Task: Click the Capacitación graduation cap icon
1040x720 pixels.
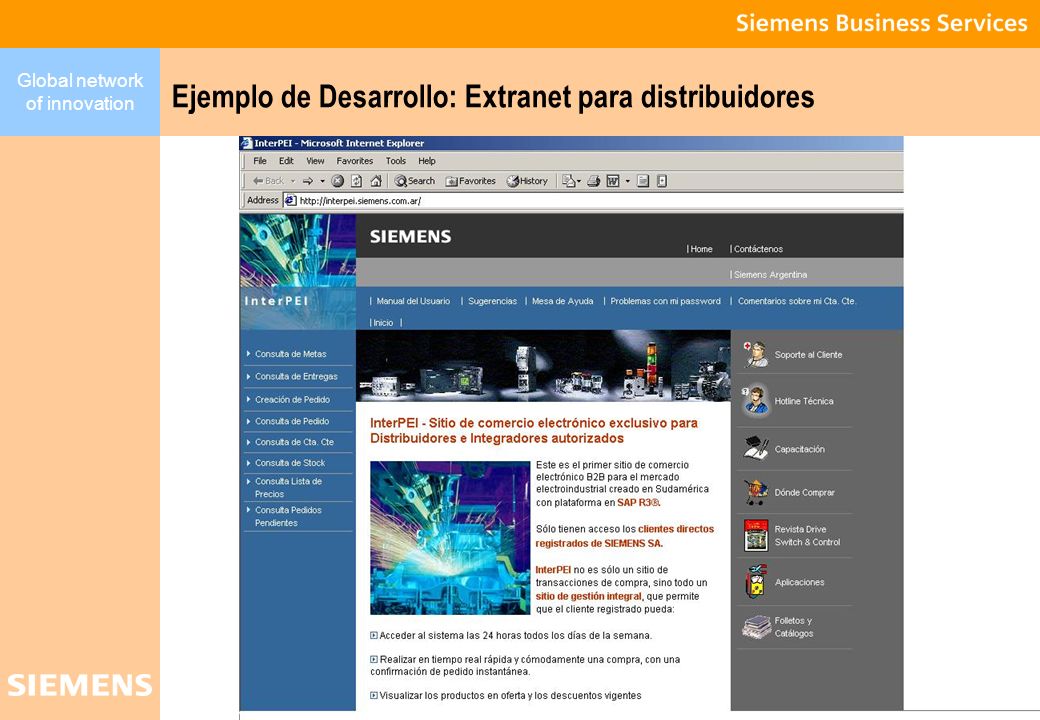Action: pos(755,448)
